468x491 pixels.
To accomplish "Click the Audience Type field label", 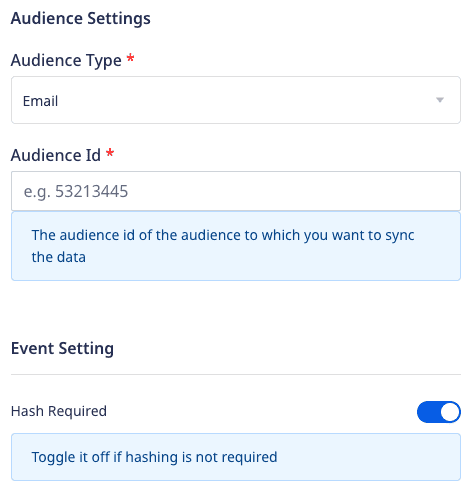I will click(66, 61).
